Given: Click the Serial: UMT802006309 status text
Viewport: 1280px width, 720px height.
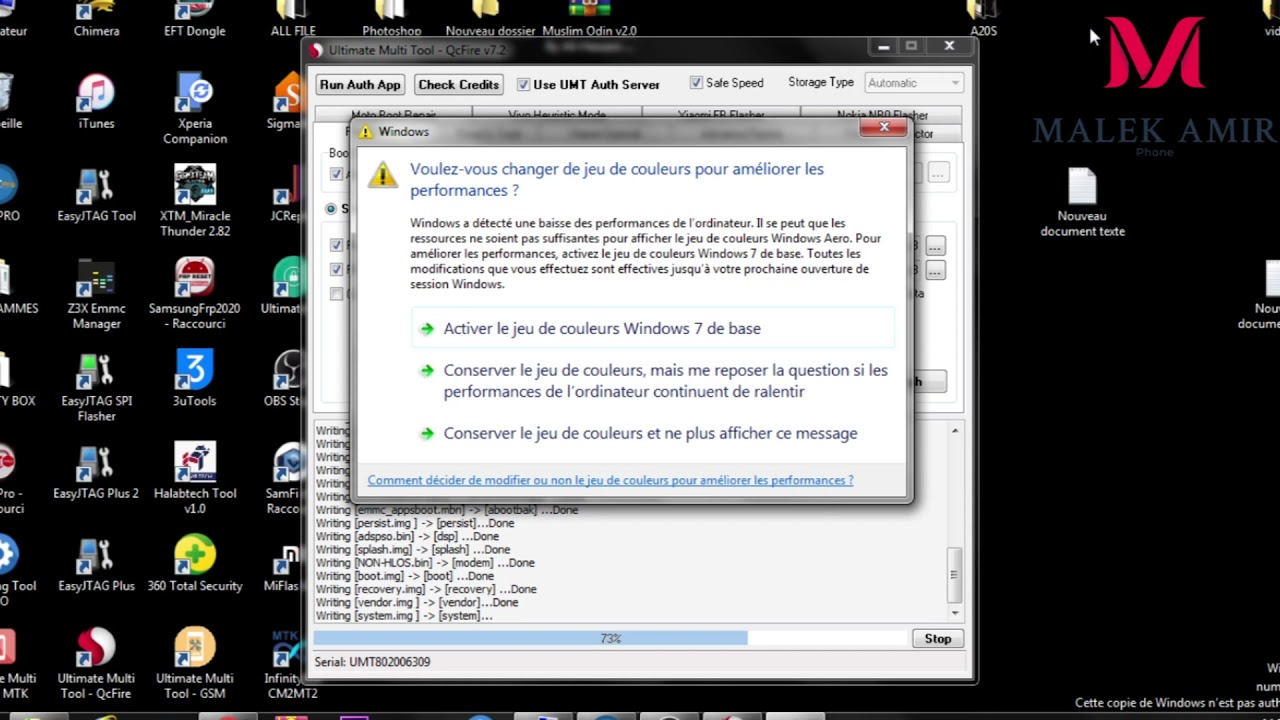Looking at the screenshot, I should (372, 662).
